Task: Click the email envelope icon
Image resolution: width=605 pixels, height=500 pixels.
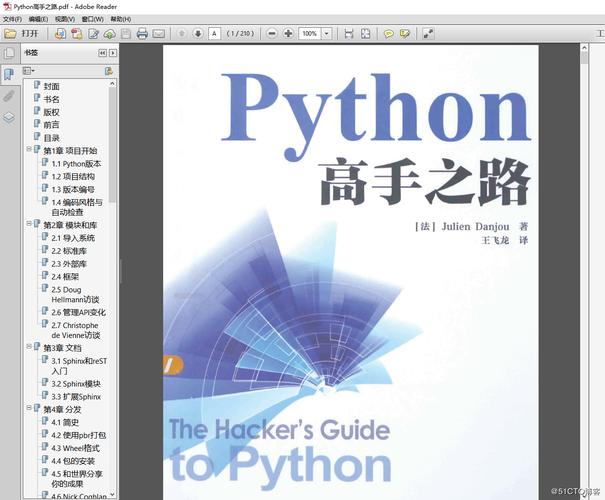Action: tap(159, 34)
